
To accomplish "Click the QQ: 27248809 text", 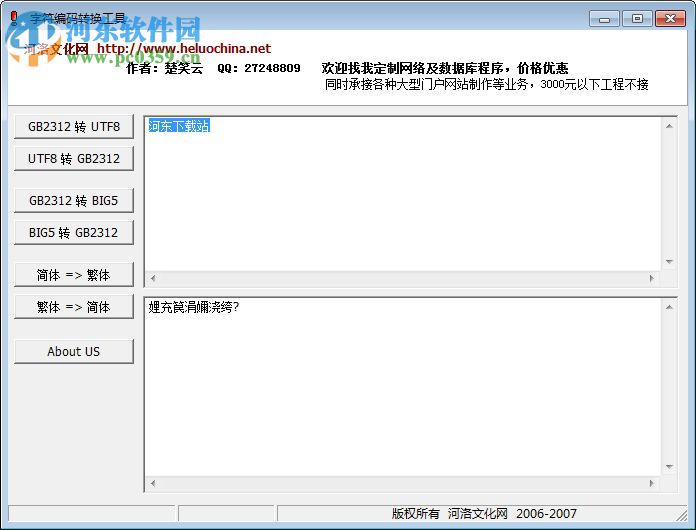I will [259, 68].
